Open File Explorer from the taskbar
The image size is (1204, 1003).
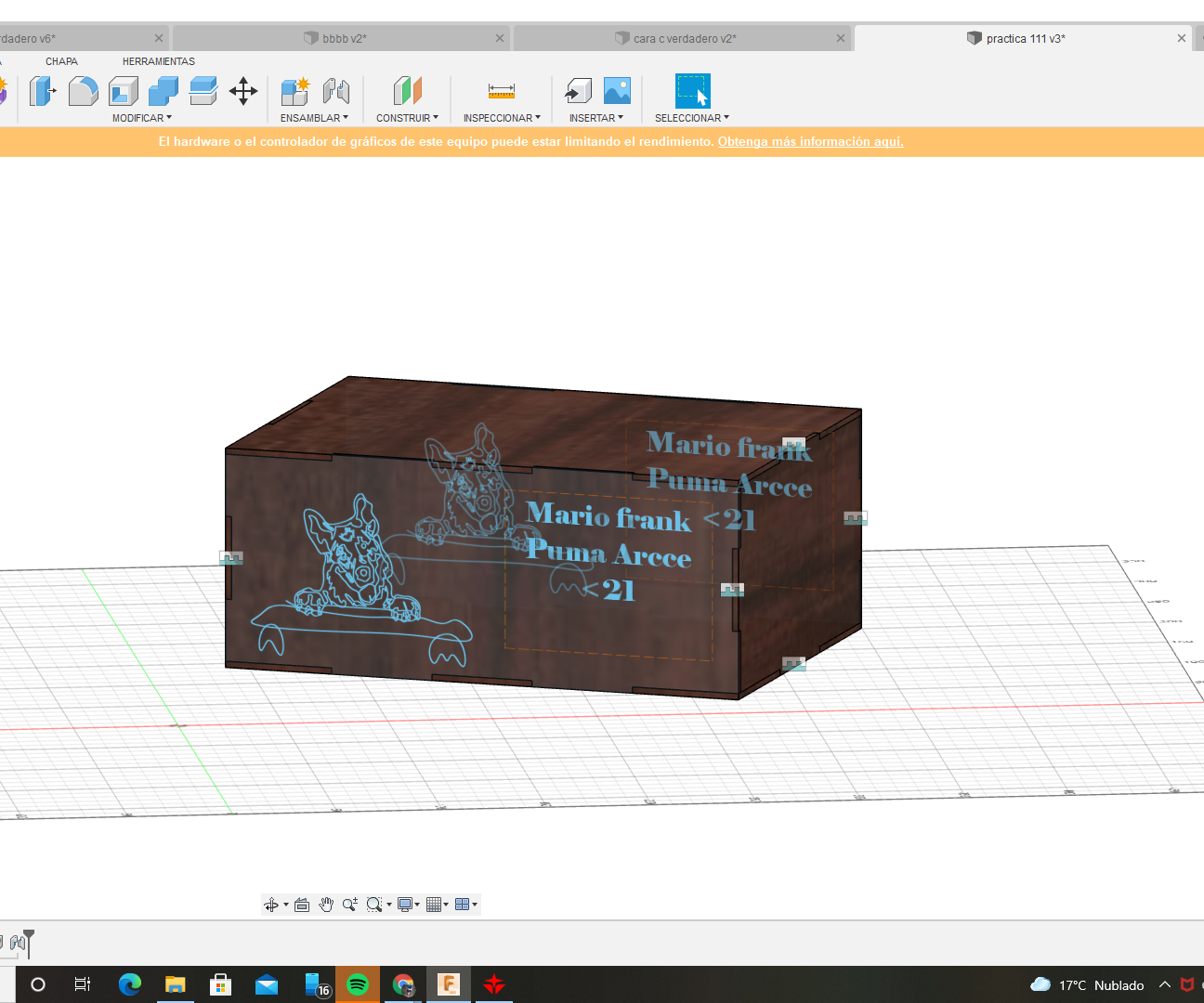[x=176, y=984]
